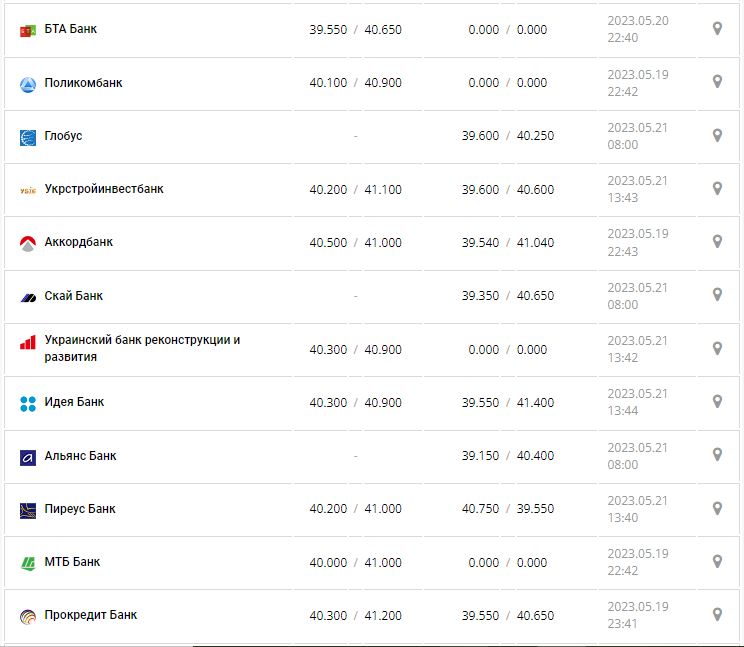Open the location pin for Поликомбанк
Viewport: 744px width, 647px height.
click(x=717, y=82)
